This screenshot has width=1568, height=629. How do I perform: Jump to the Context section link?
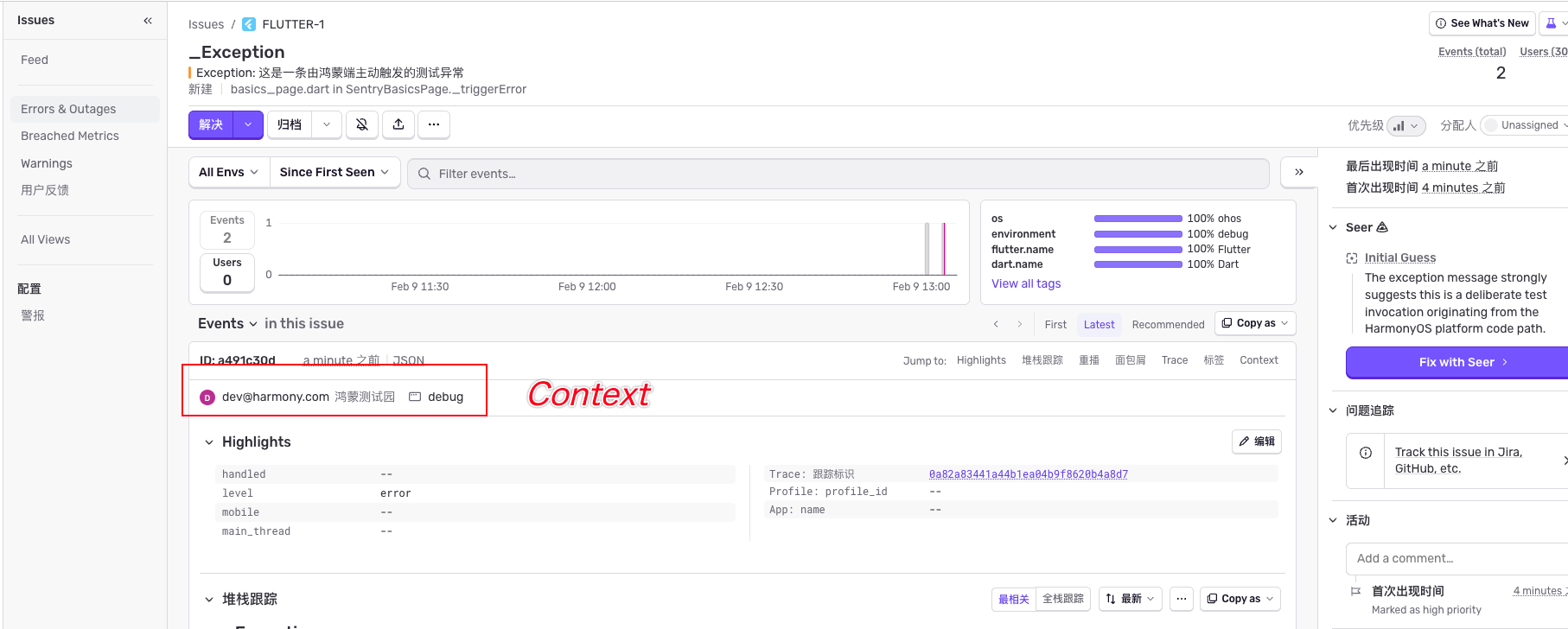point(1259,360)
